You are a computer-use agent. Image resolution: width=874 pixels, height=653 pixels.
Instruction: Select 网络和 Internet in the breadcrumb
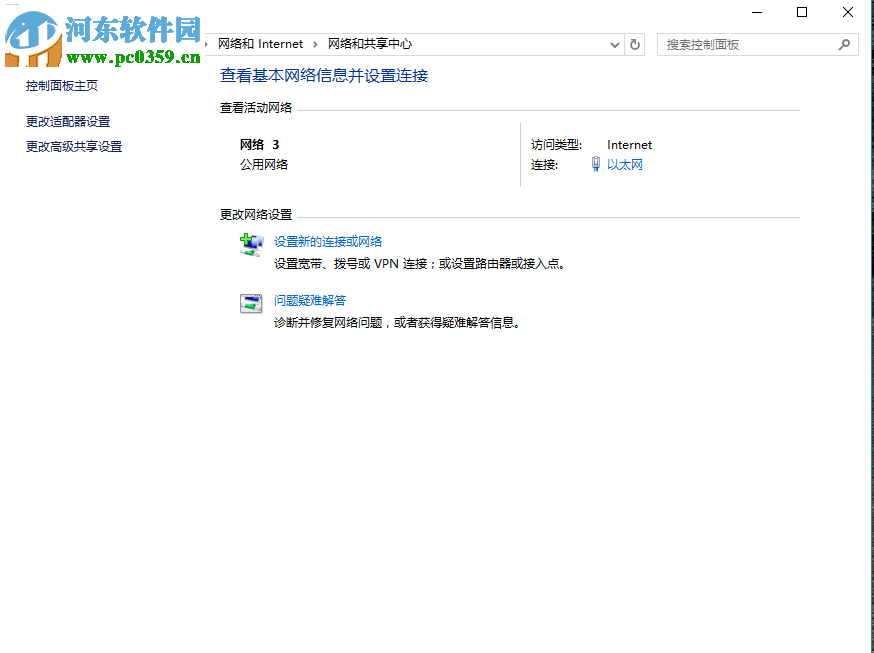click(x=262, y=44)
